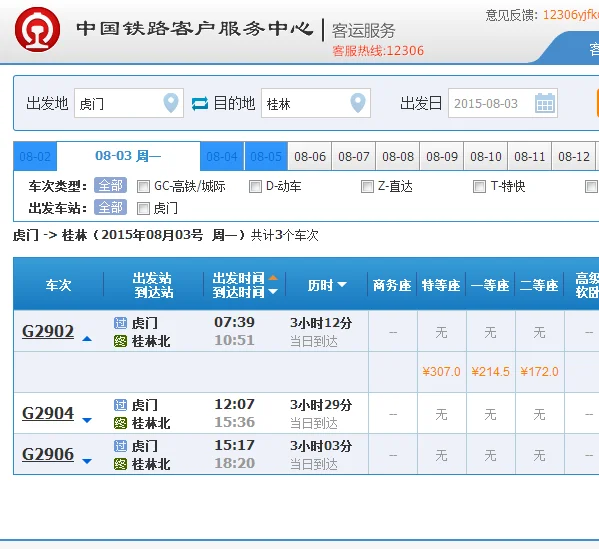Check the Z-直达 train type filter
This screenshot has height=549, width=599.
[x=367, y=186]
